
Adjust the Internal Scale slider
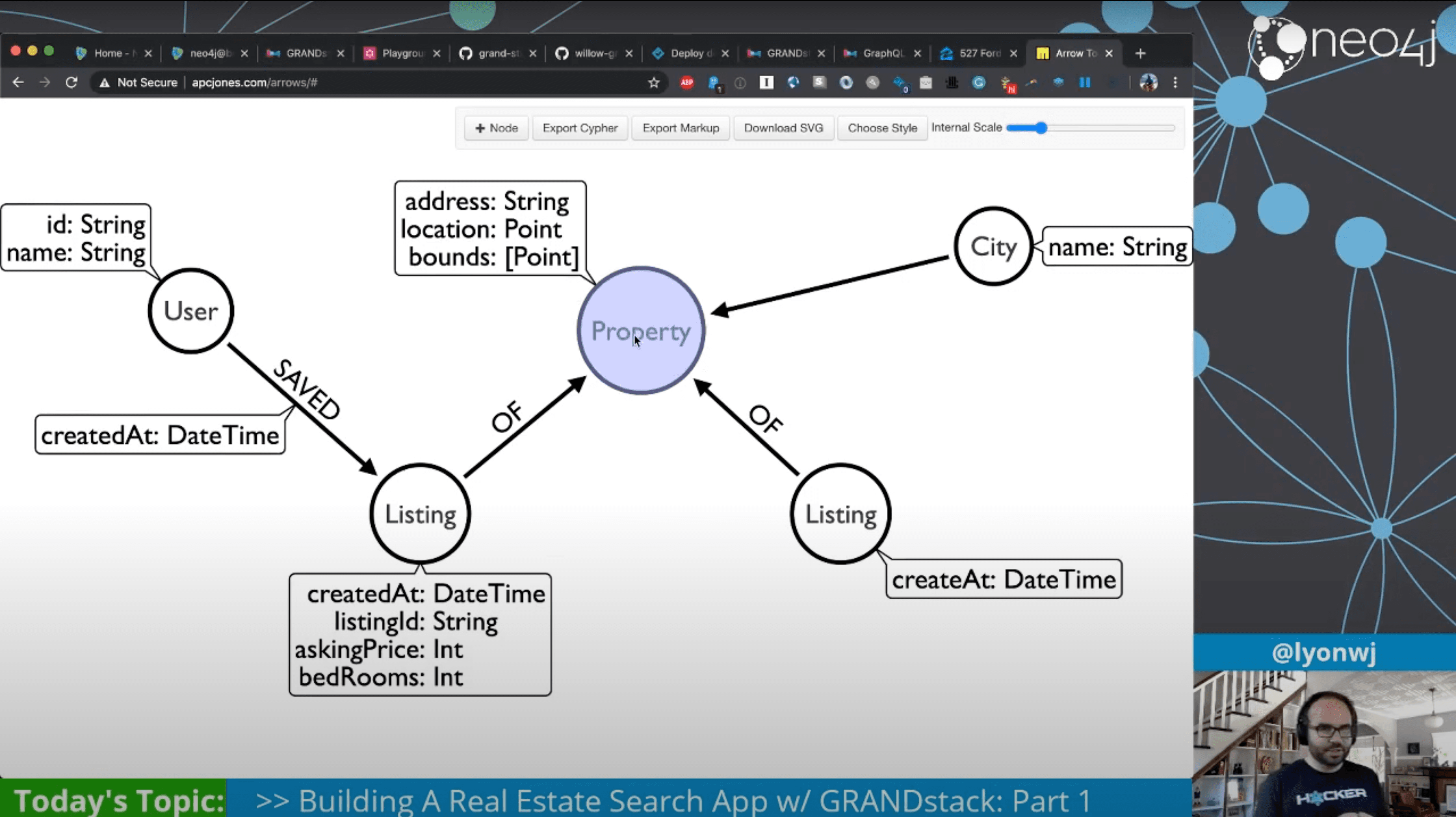click(1041, 128)
